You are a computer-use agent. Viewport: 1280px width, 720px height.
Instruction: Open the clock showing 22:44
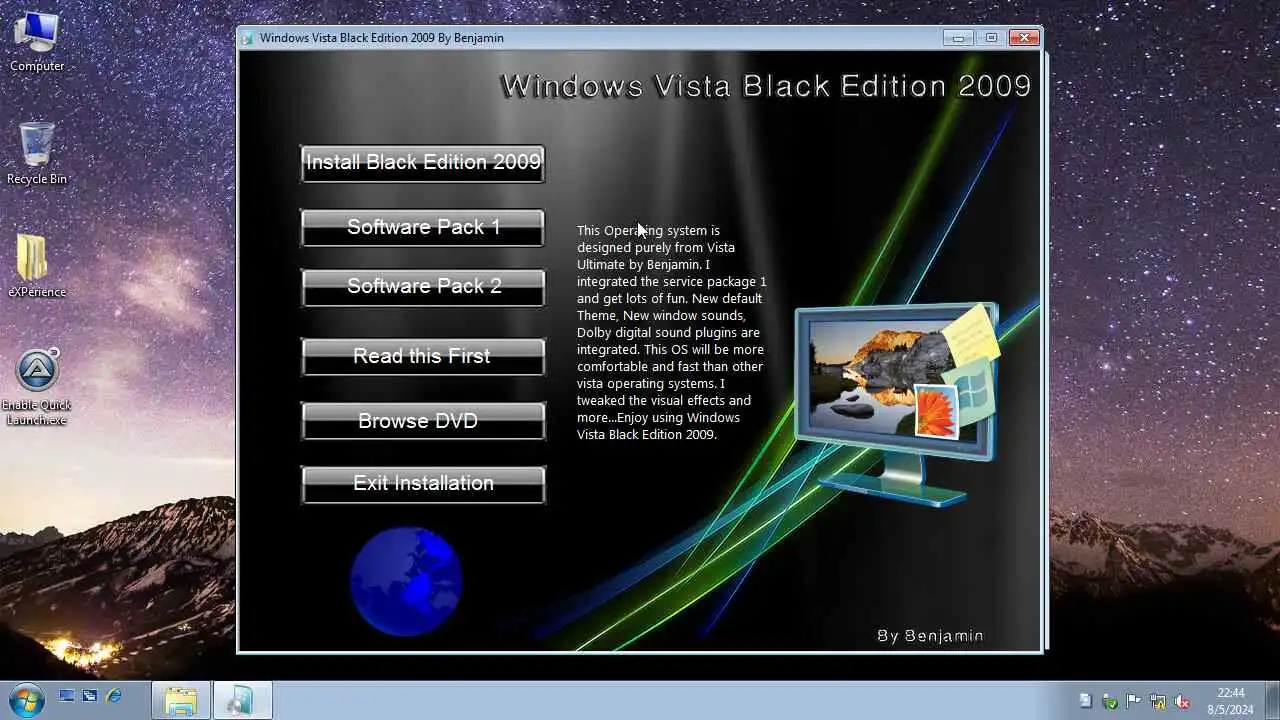click(1231, 701)
